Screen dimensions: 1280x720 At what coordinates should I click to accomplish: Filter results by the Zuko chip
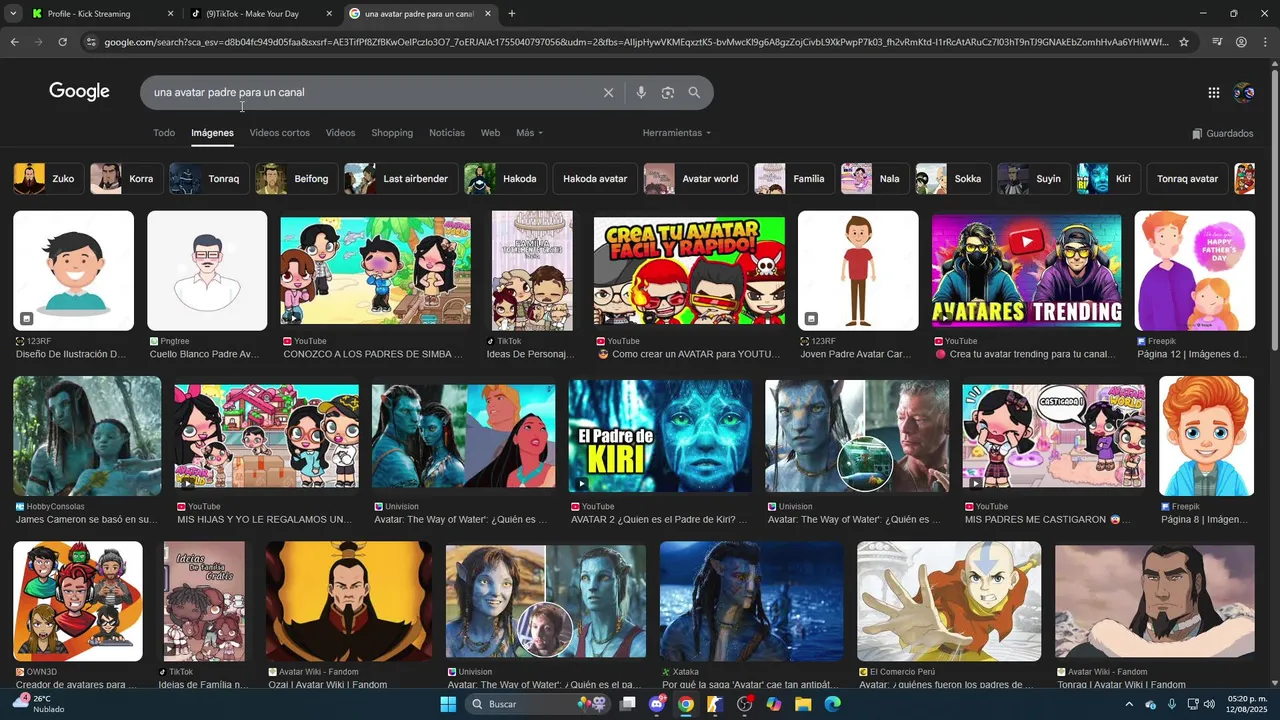pos(47,179)
